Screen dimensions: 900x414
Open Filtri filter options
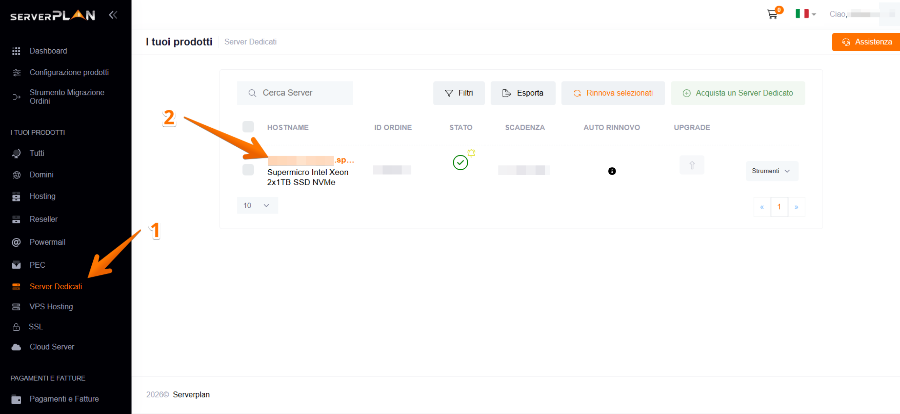coord(458,93)
